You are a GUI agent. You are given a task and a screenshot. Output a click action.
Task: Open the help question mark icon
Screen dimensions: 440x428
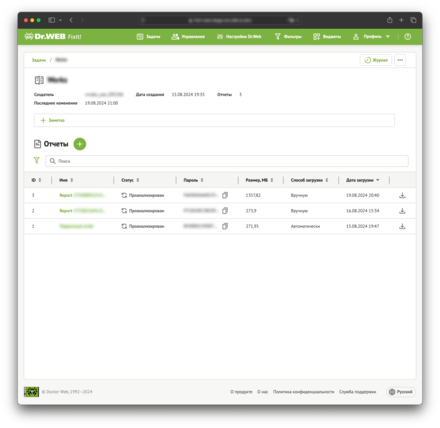tap(408, 37)
